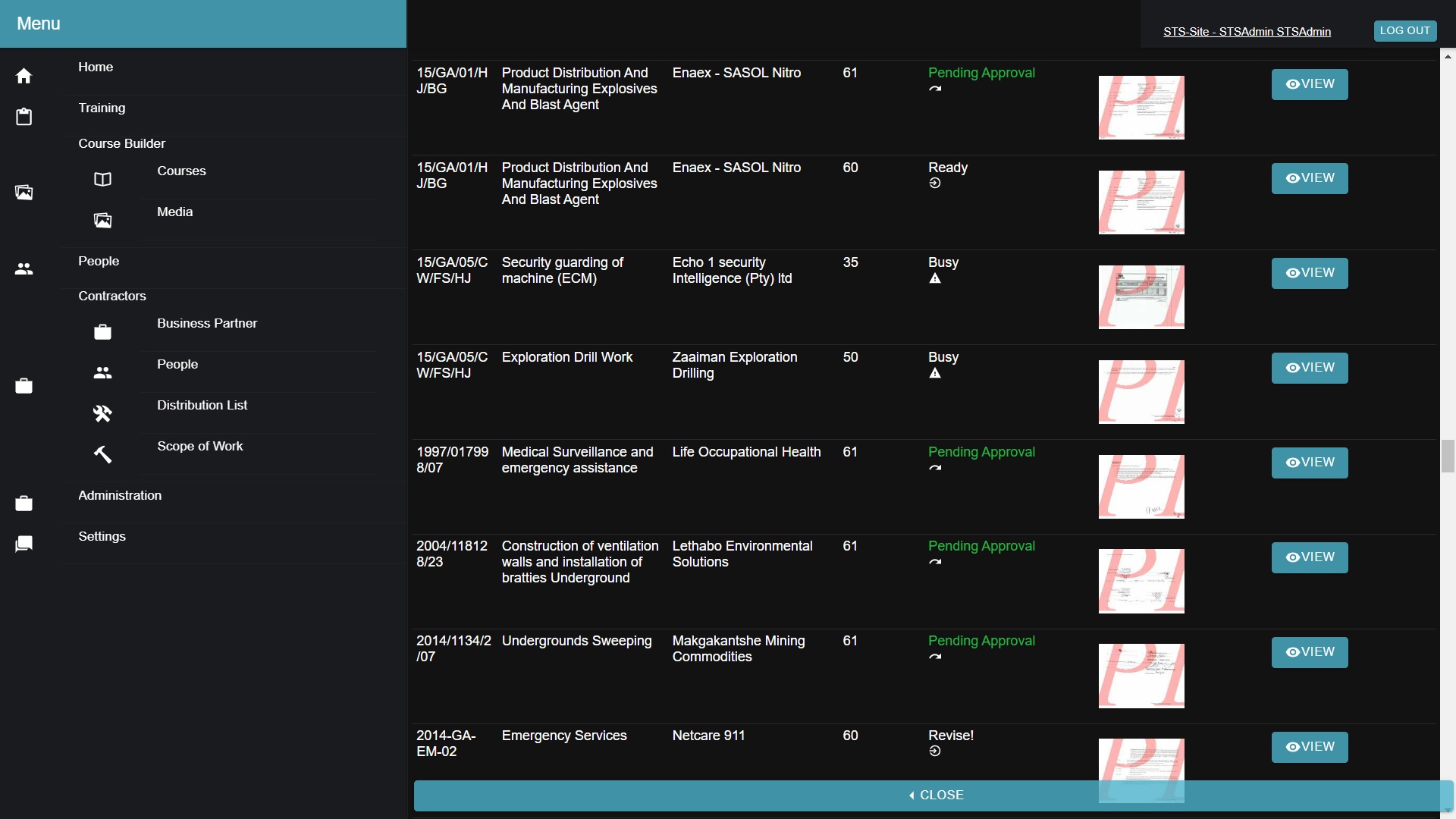1456x819 pixels.
Task: Click warning triangle under Busy for Echo 1 security
Action: (x=935, y=279)
